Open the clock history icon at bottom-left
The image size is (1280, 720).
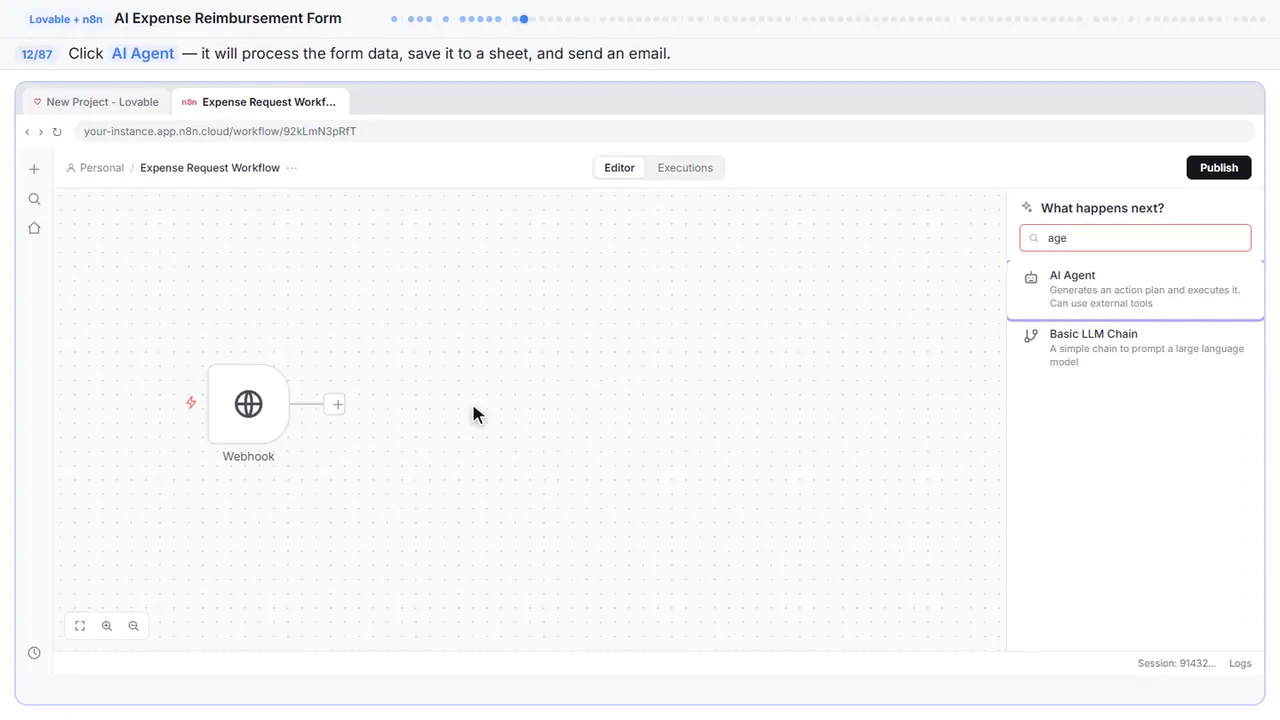point(34,653)
